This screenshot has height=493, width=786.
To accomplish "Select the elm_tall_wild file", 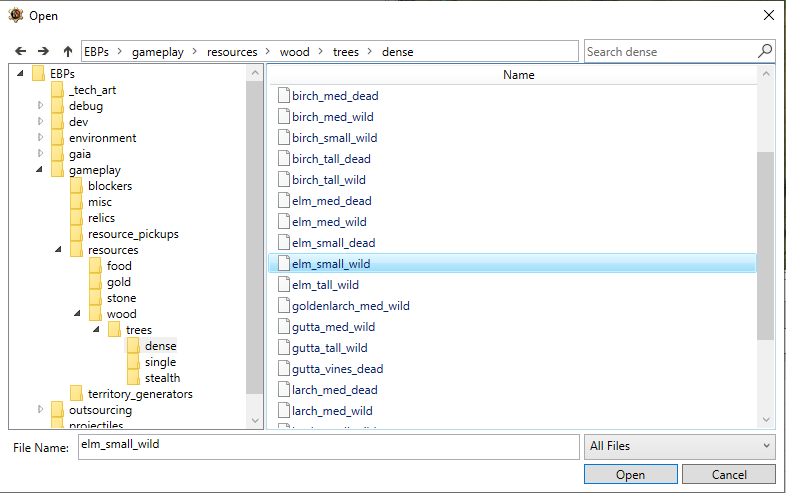I will tap(325, 285).
